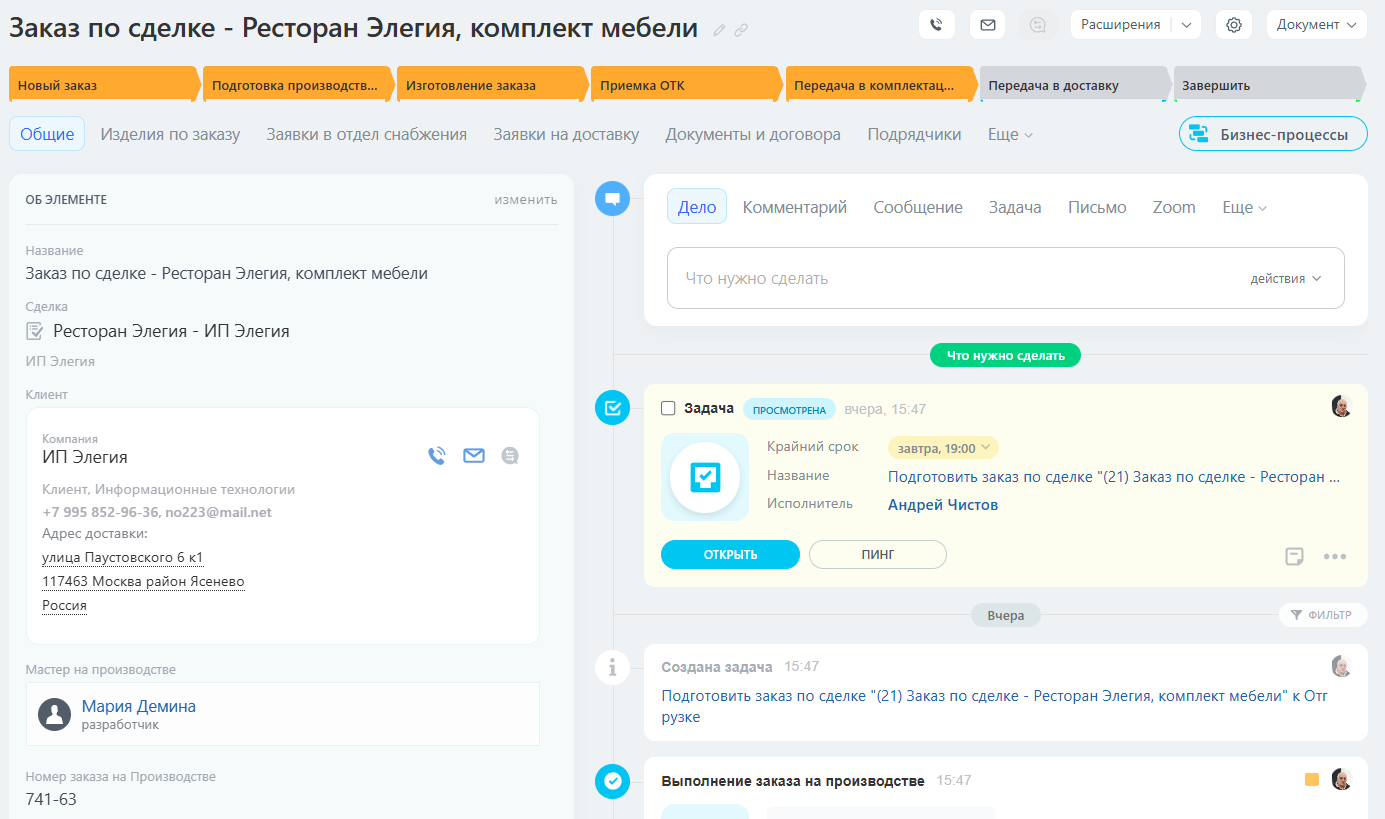Viewport: 1385px width, 819px height.
Task: Open Бизнес-процессы button
Action: (x=1272, y=134)
